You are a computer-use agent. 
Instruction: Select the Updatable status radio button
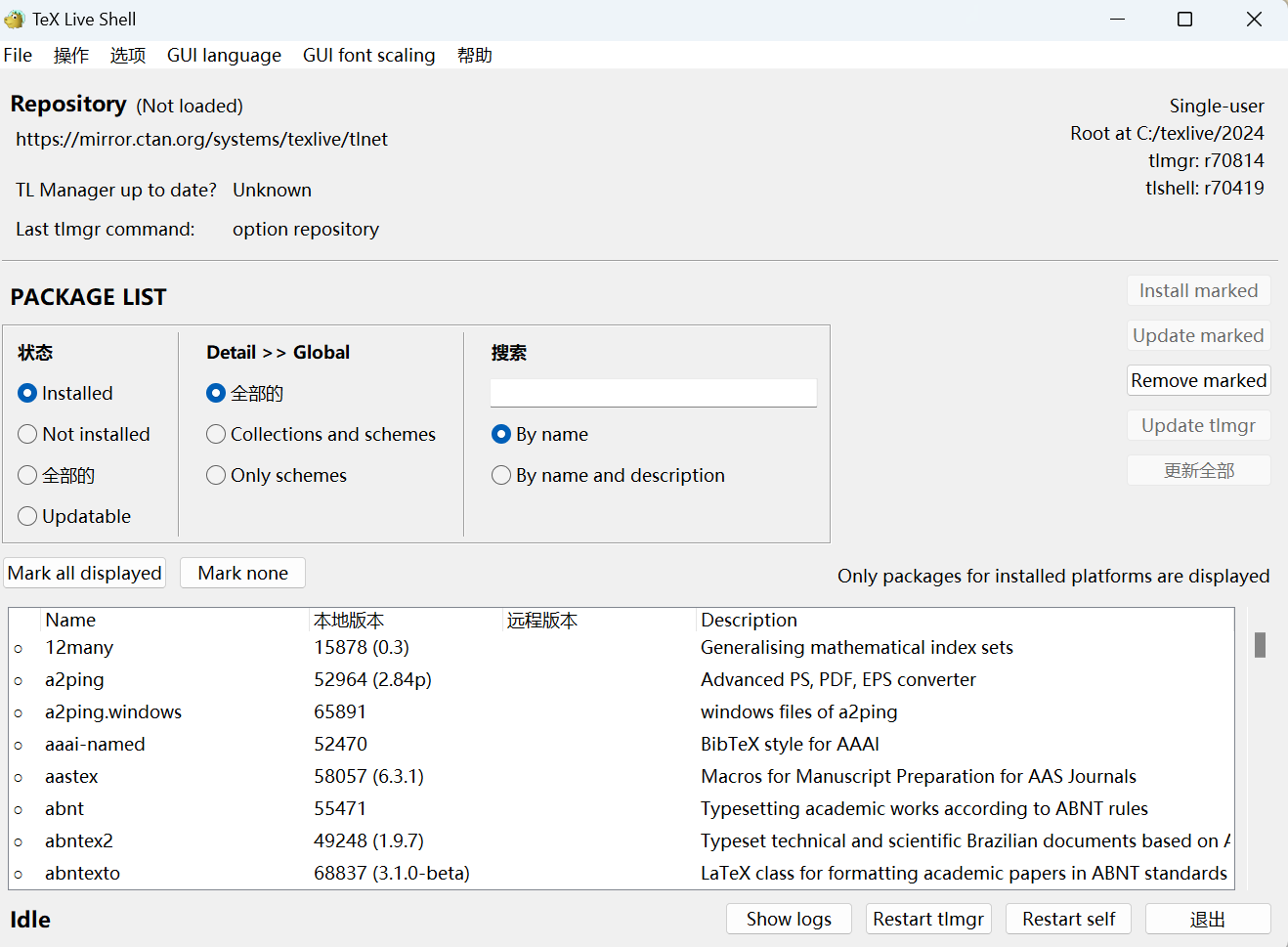click(x=27, y=516)
